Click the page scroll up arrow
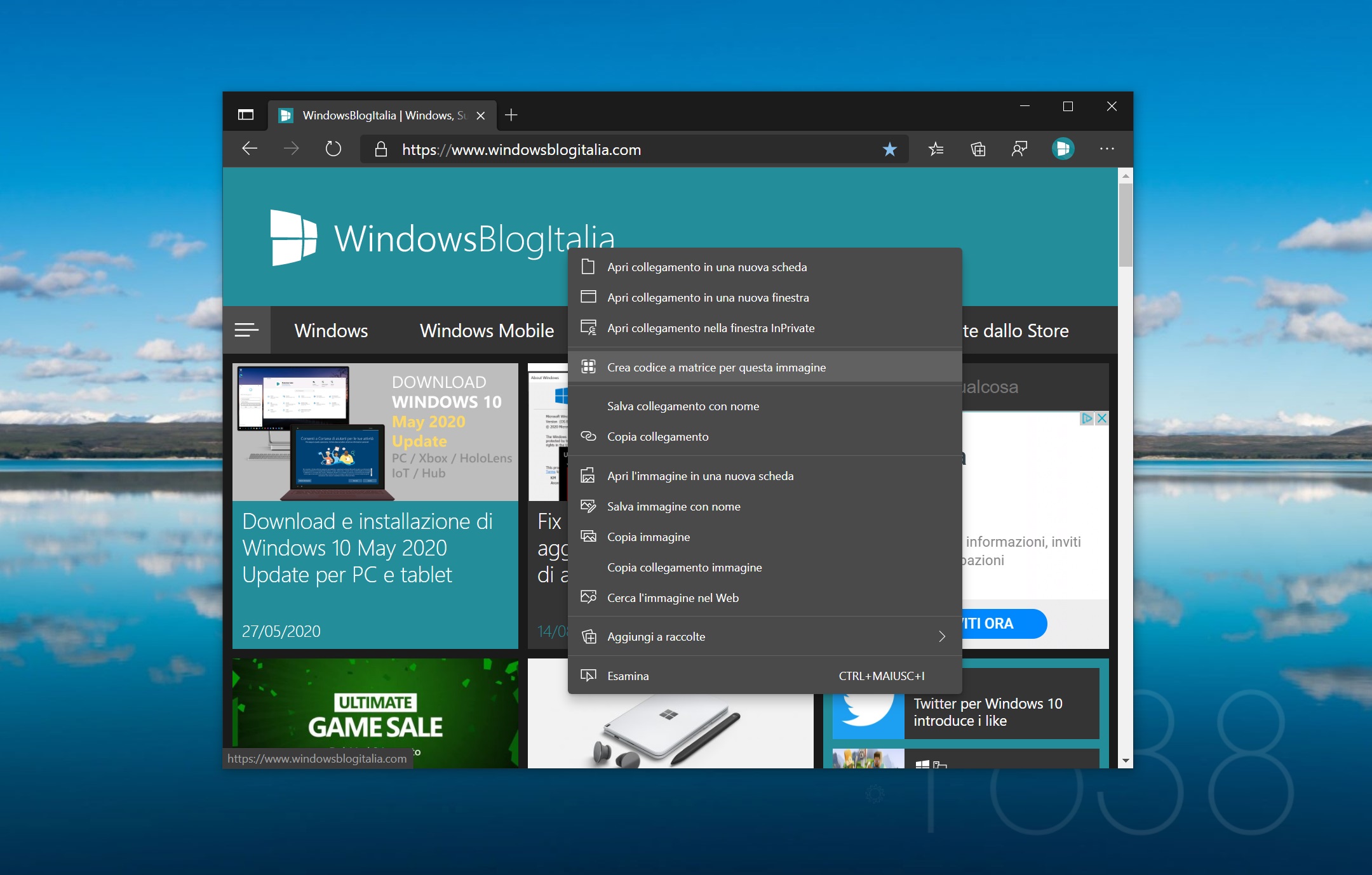This screenshot has height=875, width=1372. [x=1126, y=176]
